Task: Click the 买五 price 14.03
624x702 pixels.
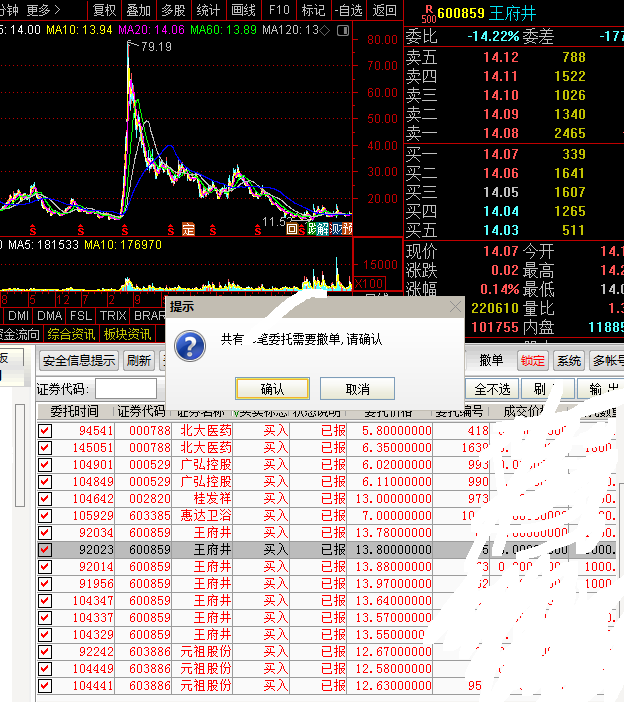Action: click(500, 230)
